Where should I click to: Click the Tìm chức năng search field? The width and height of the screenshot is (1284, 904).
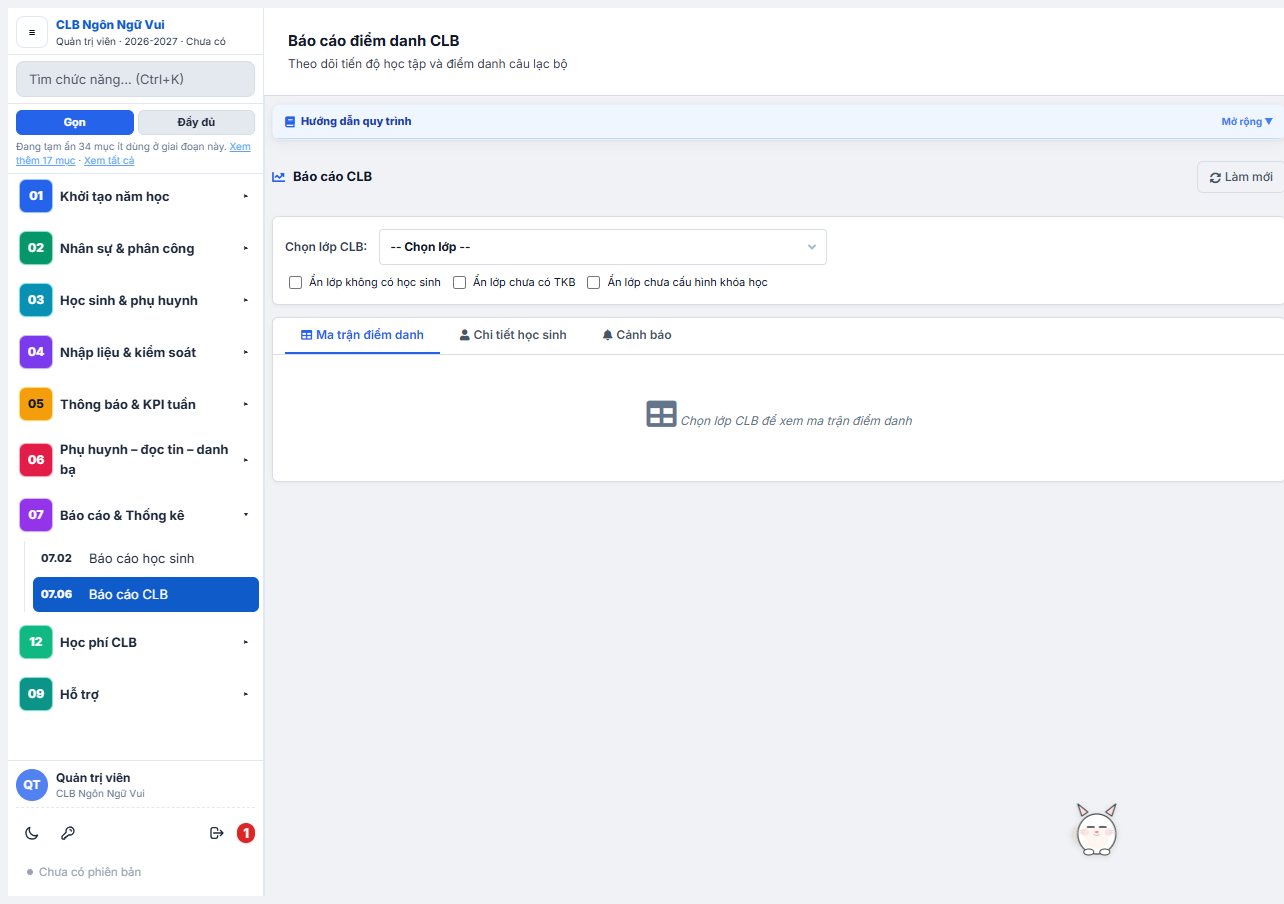[135, 79]
